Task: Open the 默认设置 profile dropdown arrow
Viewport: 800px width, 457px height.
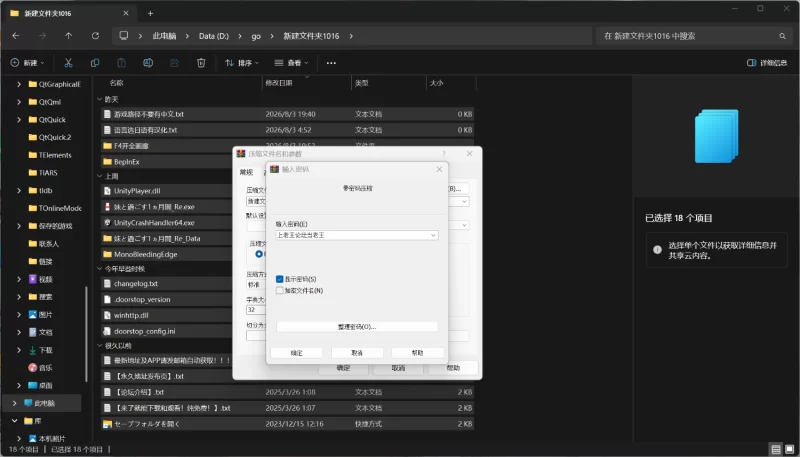Action: [x=464, y=225]
